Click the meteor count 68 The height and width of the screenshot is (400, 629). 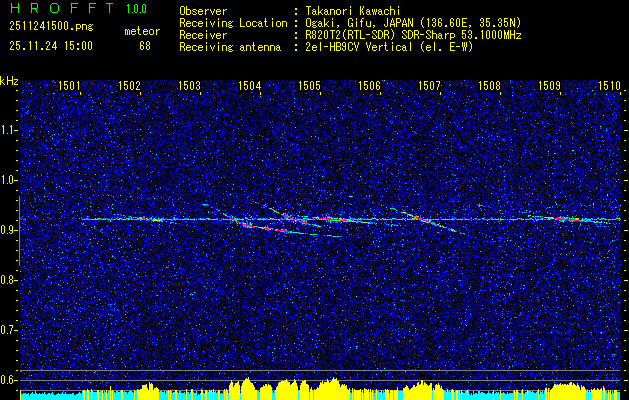(x=145, y=46)
